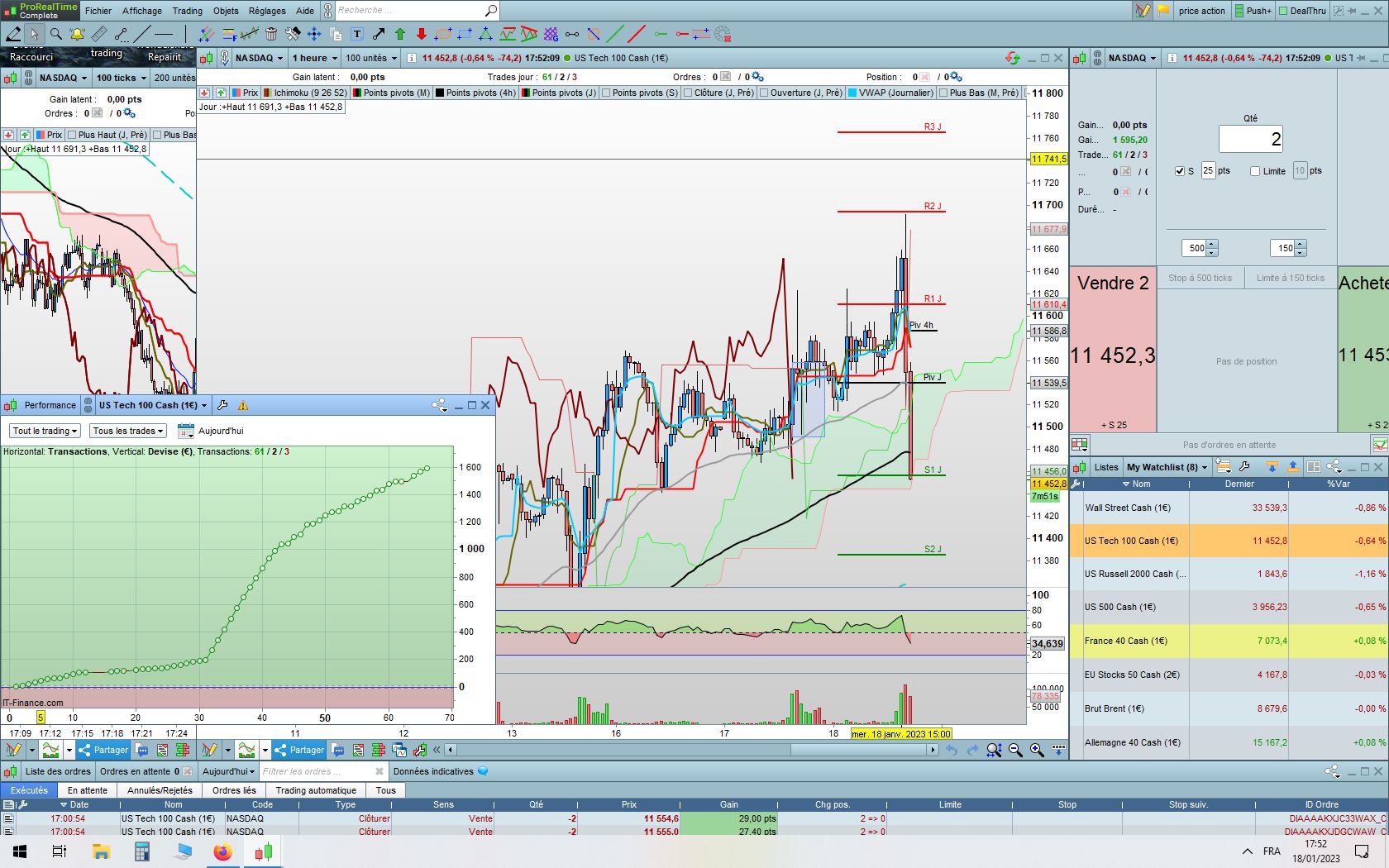Pick the magnifier zoom tool
Viewport: 1389px width, 868px height.
(x=55, y=34)
